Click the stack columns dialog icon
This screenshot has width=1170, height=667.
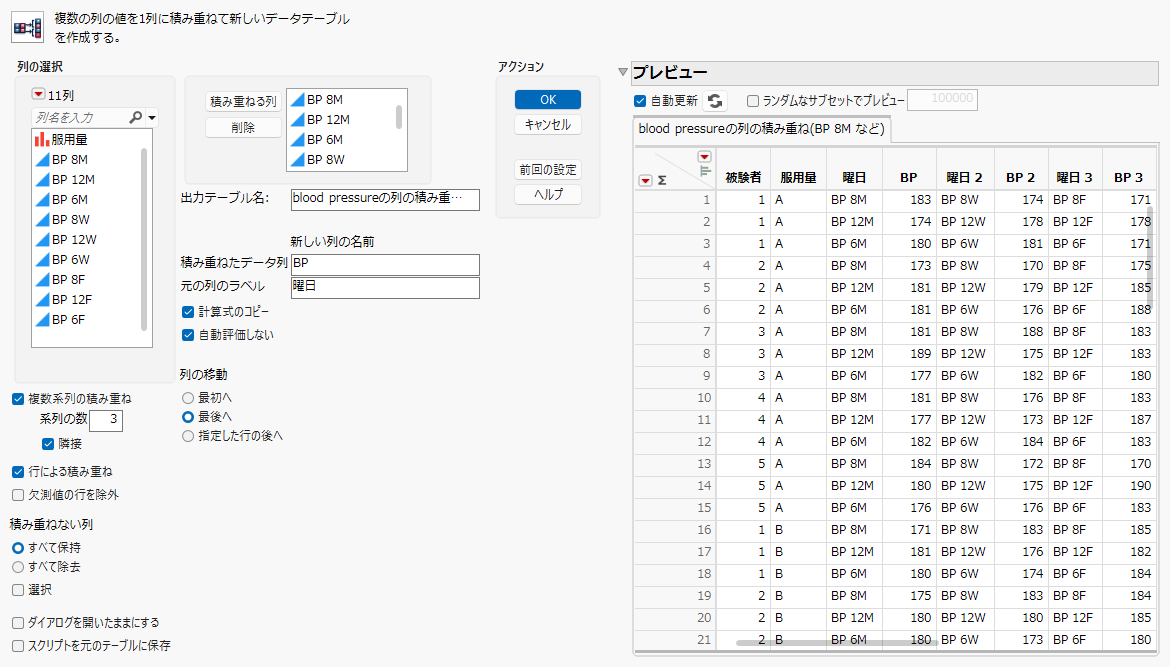click(28, 28)
